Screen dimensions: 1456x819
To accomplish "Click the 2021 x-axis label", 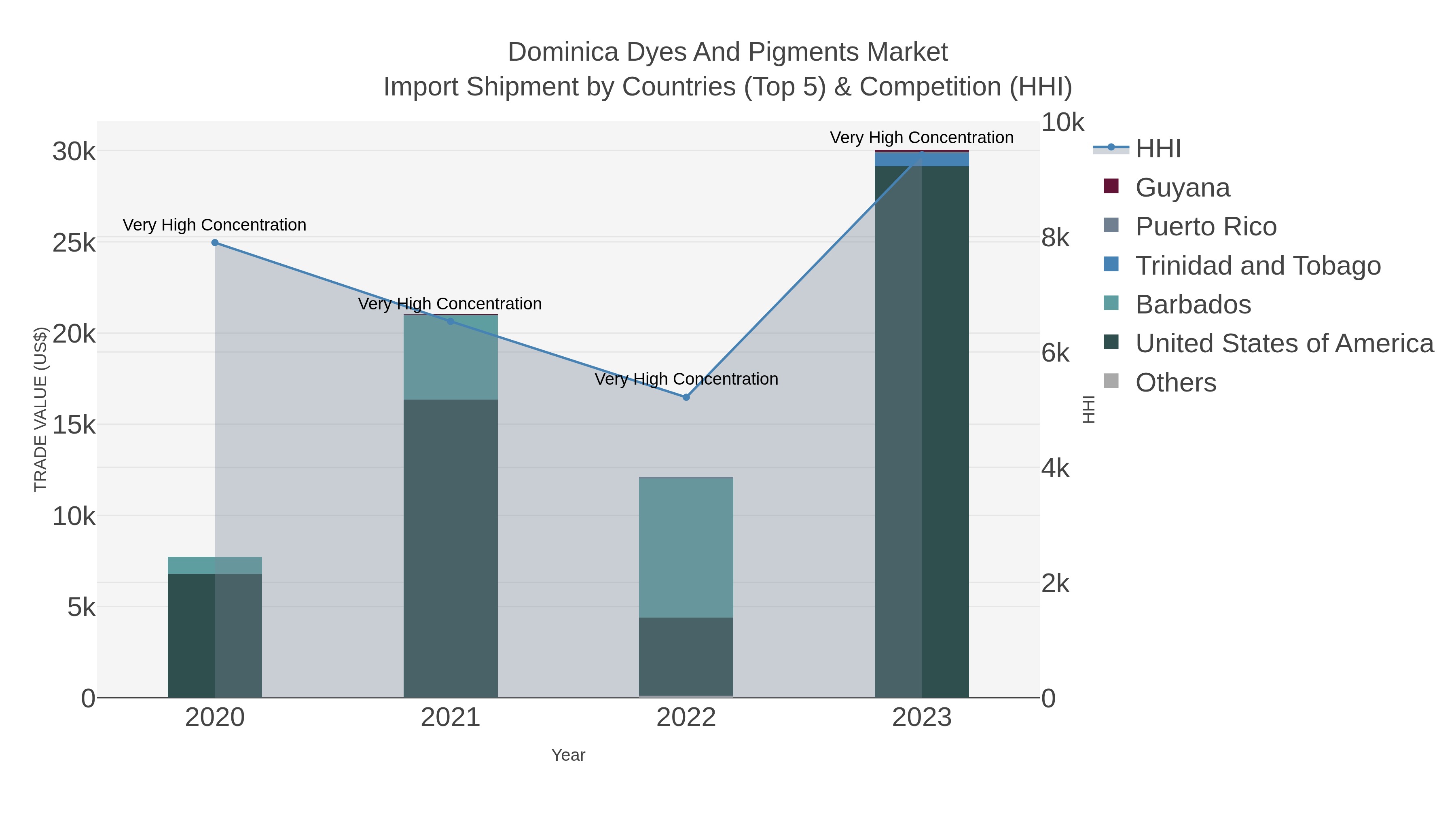I will (451, 718).
